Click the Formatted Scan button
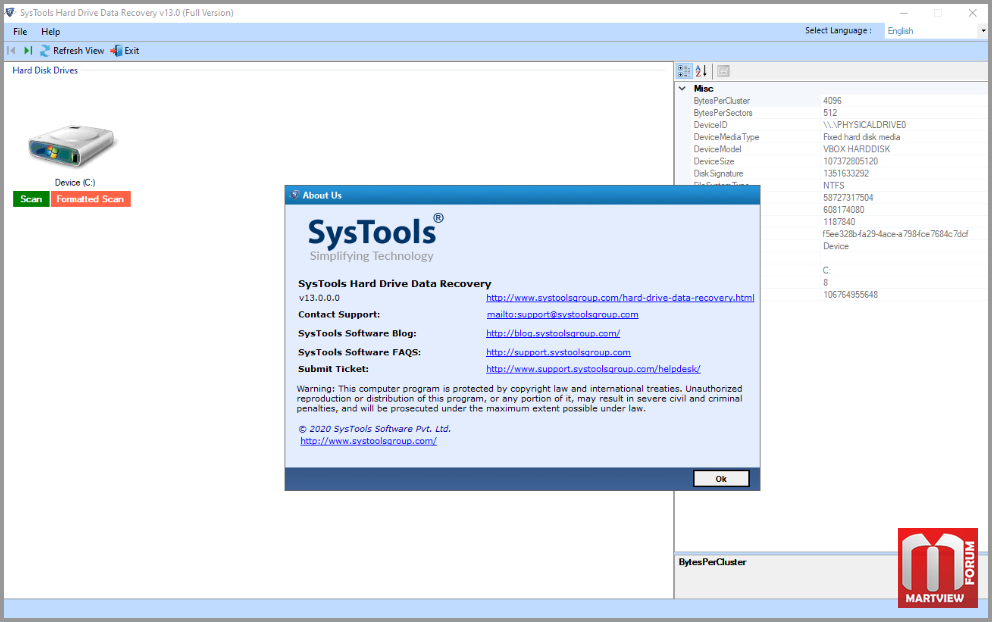Screen dimensions: 992x622 (90, 199)
